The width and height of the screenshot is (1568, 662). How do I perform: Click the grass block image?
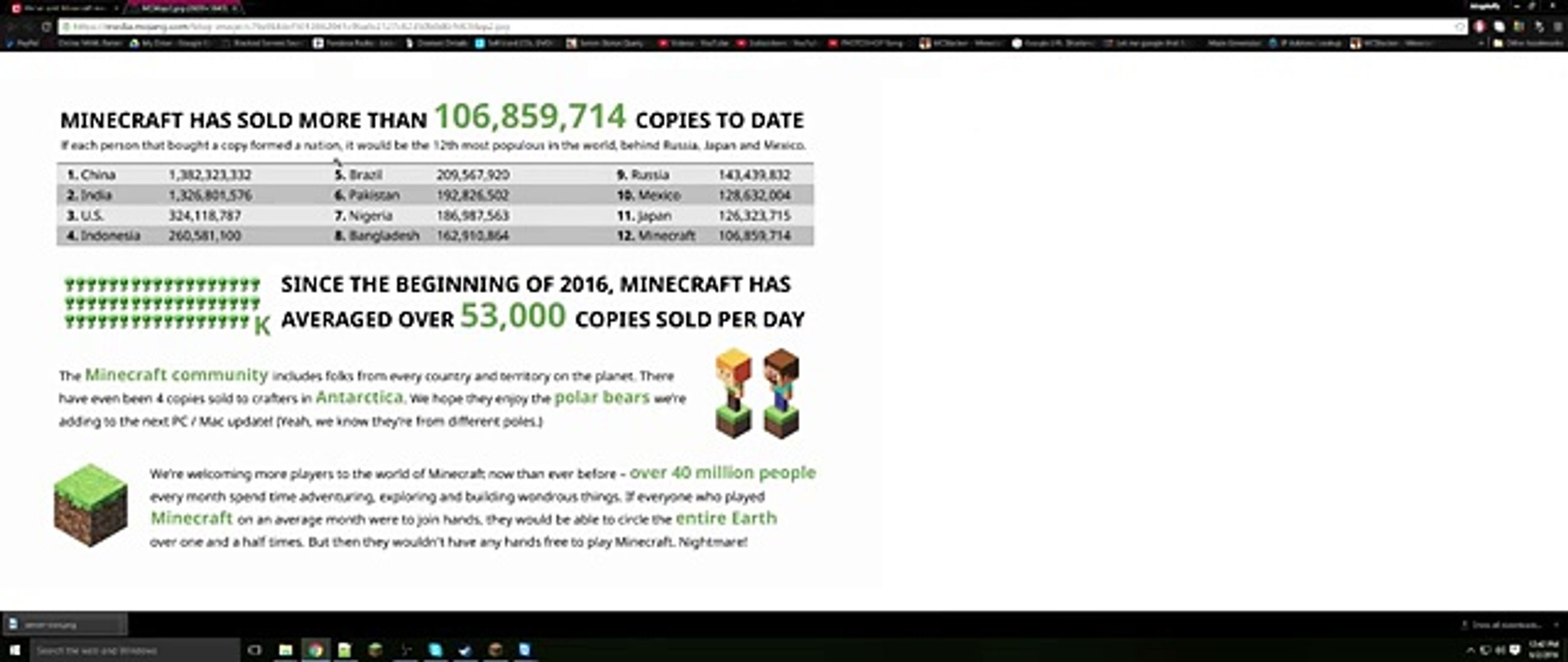point(91,505)
